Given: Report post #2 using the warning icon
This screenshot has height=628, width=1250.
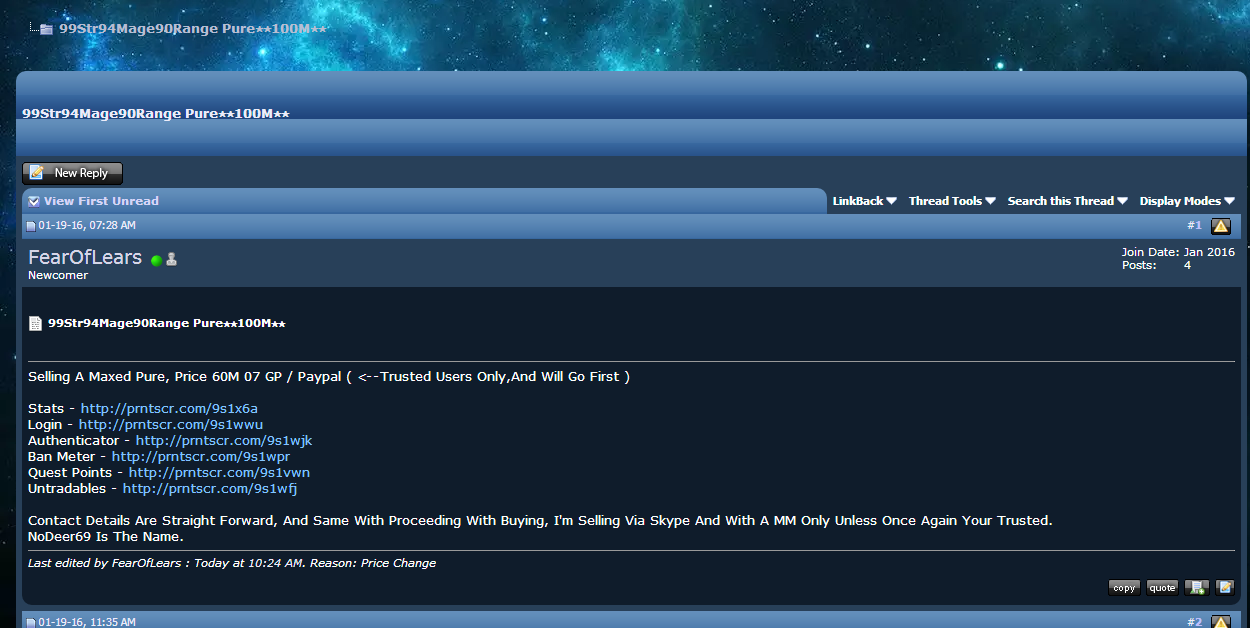Looking at the screenshot, I should (1221, 621).
